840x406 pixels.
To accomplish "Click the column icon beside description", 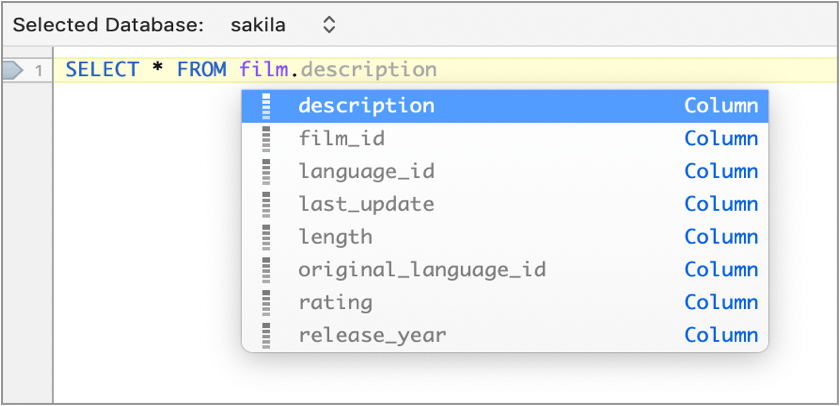I will point(266,106).
